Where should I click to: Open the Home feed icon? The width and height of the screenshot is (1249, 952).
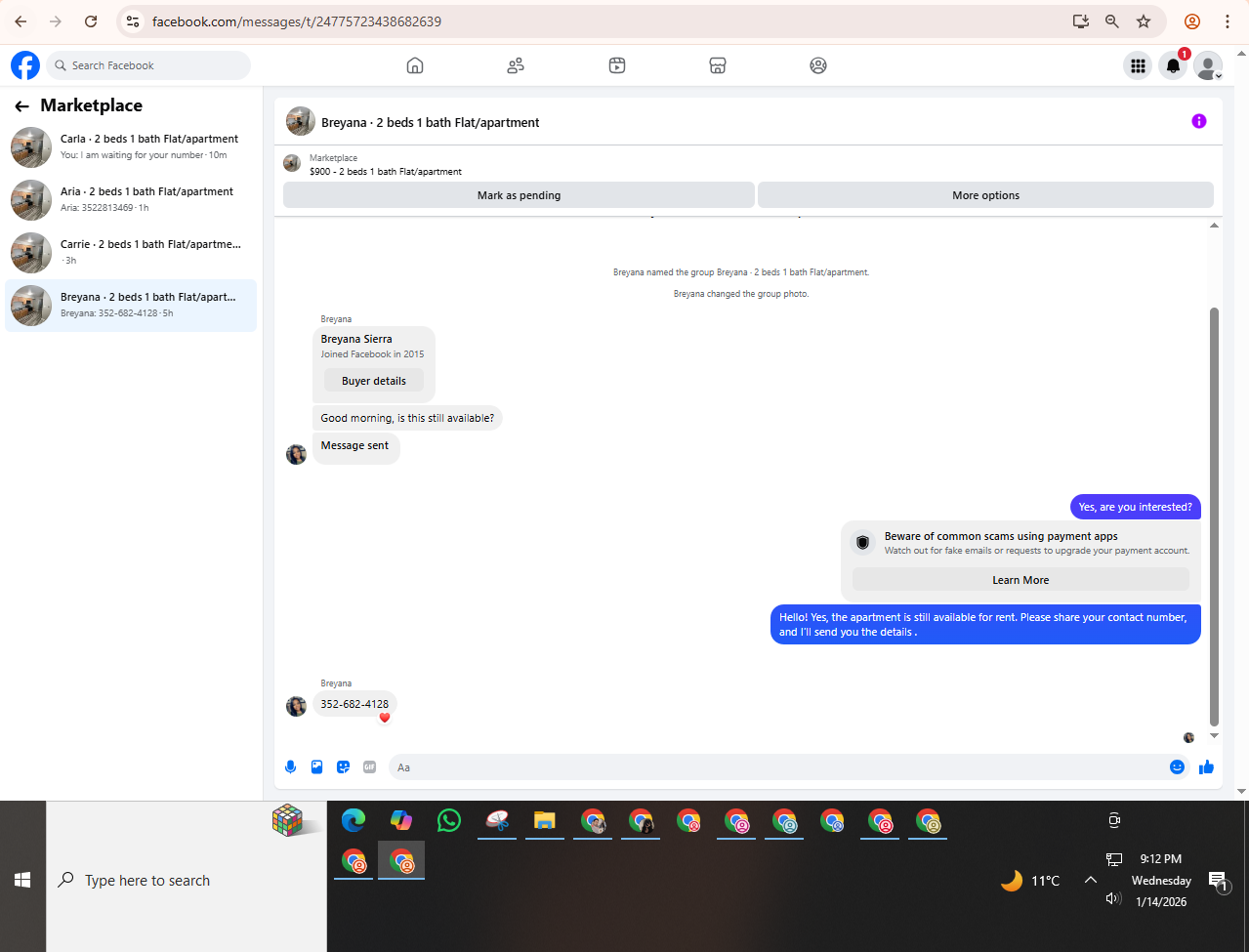point(415,65)
